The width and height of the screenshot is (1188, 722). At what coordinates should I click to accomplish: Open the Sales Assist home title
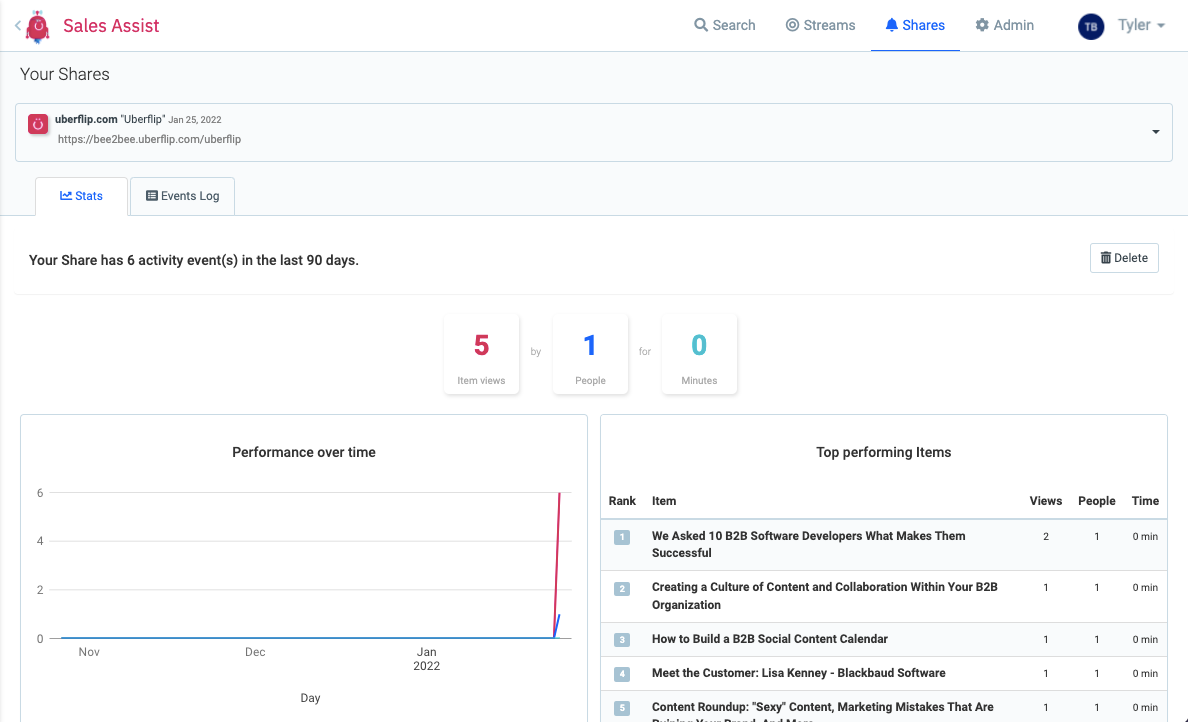111,26
